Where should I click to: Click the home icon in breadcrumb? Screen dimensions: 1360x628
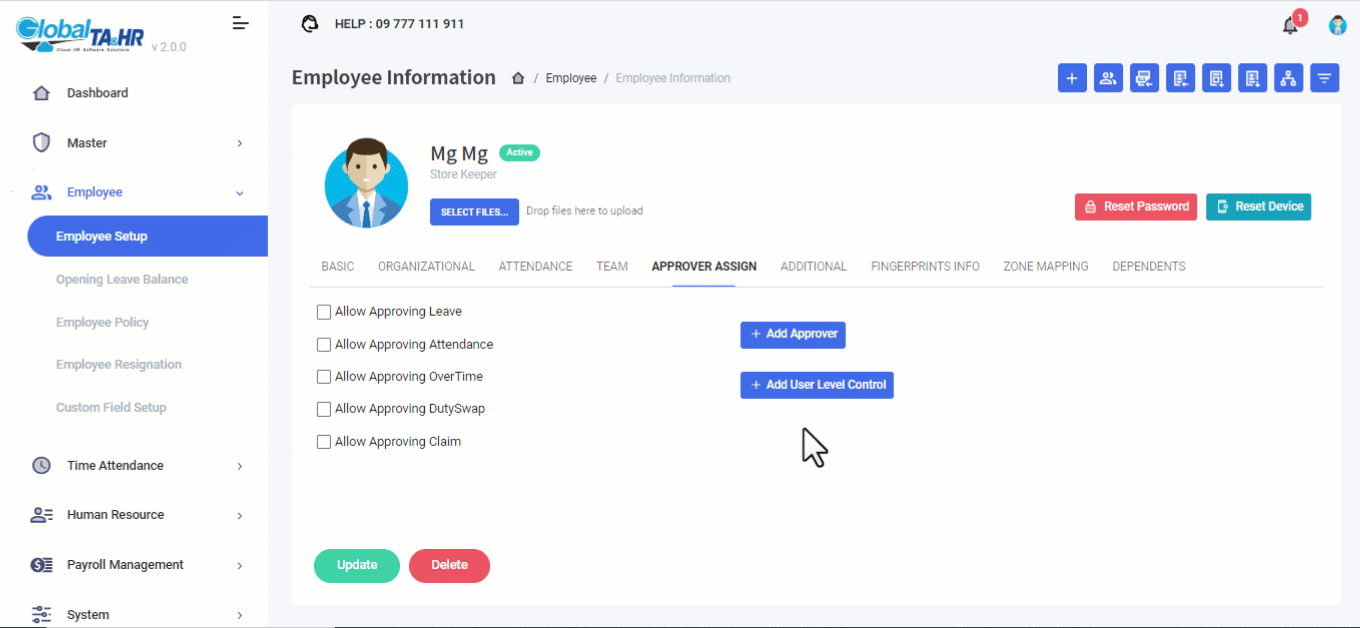coord(518,78)
